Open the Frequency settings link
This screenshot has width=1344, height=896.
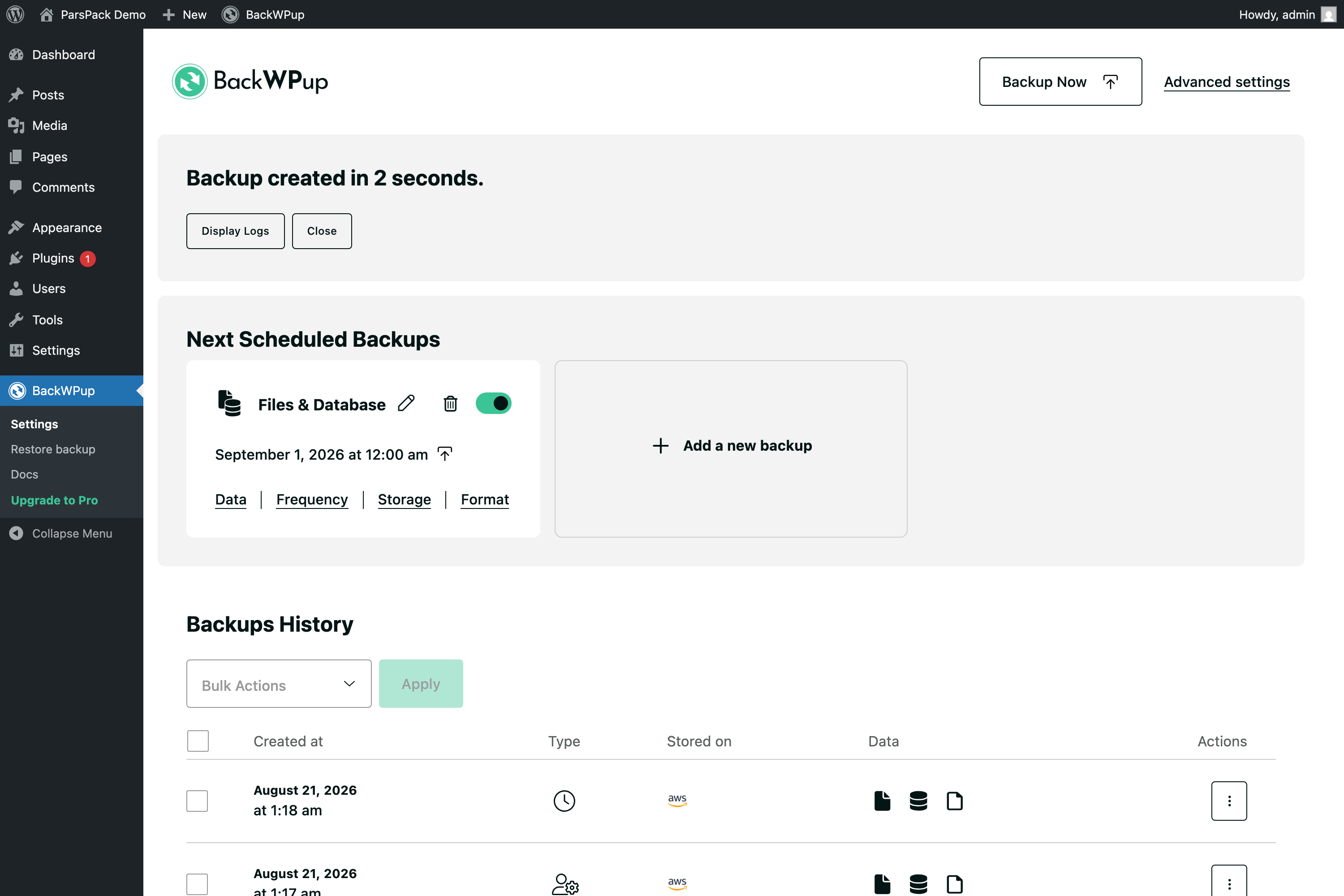(312, 500)
